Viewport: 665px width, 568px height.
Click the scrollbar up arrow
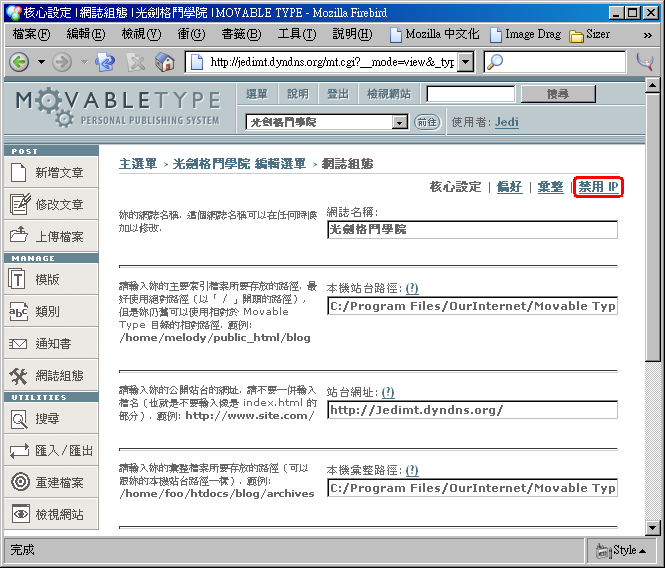pyautogui.click(x=652, y=85)
